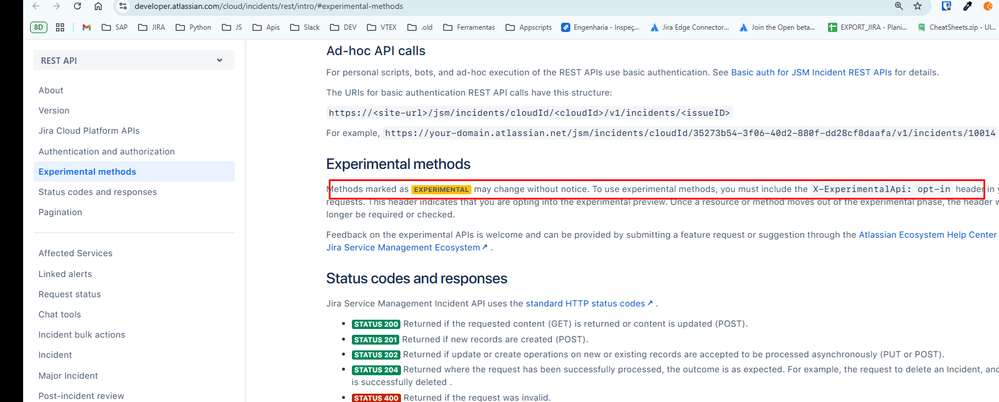Image resolution: width=999 pixels, height=402 pixels.
Task: Click the STATUS 204 badge
Action: click(x=376, y=370)
